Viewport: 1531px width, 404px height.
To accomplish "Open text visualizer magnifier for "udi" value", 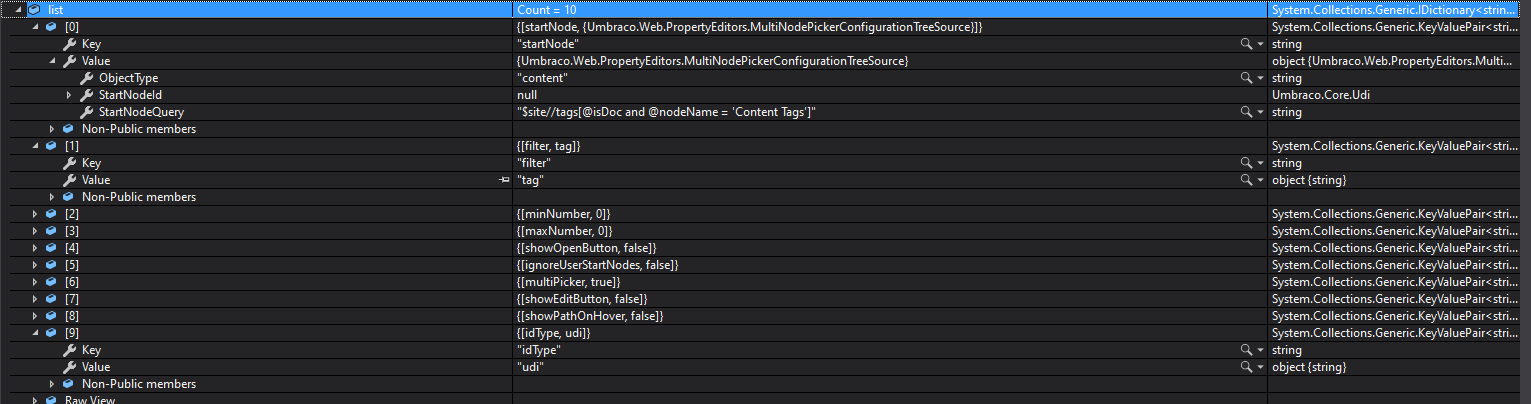I will click(x=1245, y=367).
